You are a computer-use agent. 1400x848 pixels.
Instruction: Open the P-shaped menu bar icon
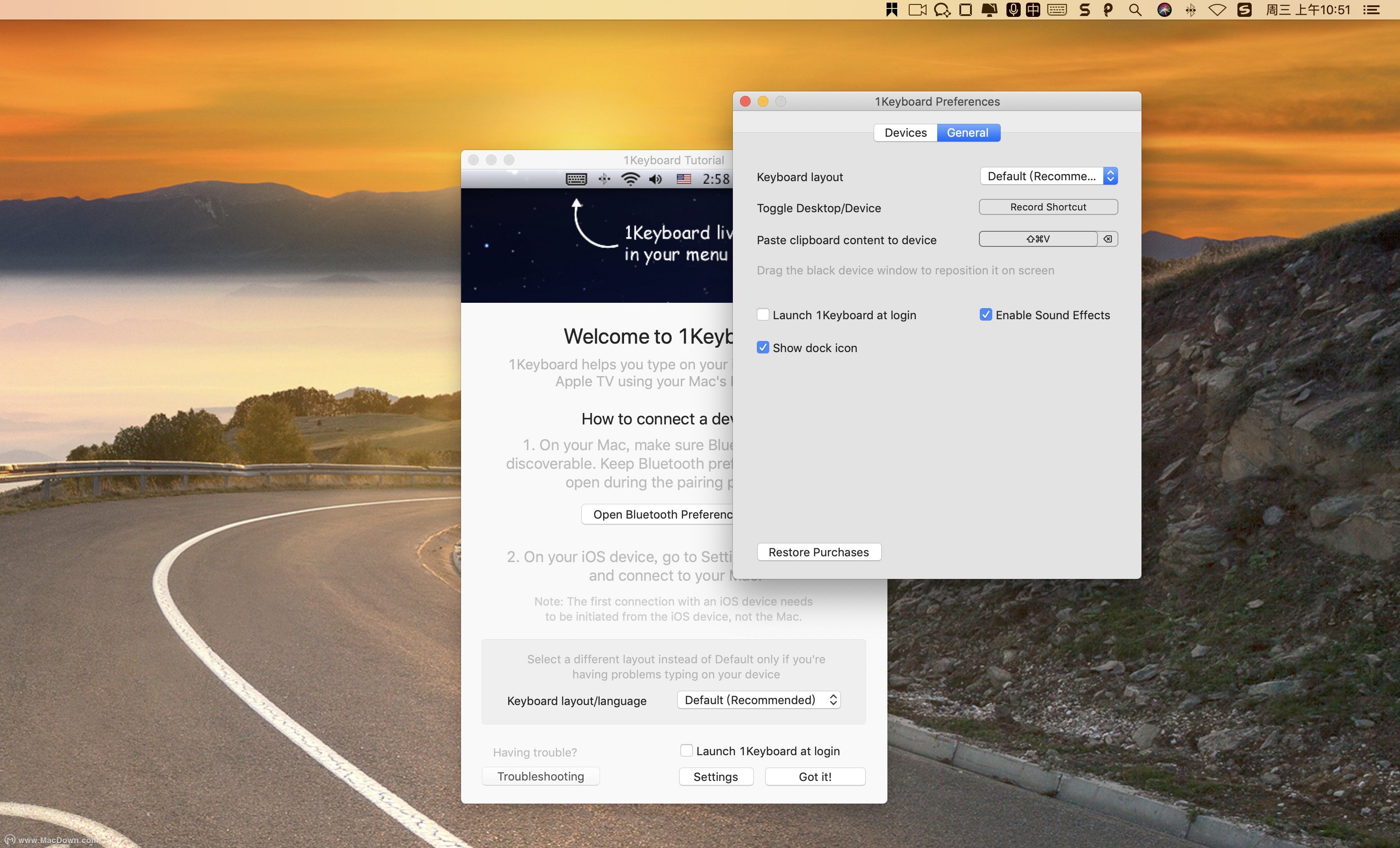(1108, 10)
